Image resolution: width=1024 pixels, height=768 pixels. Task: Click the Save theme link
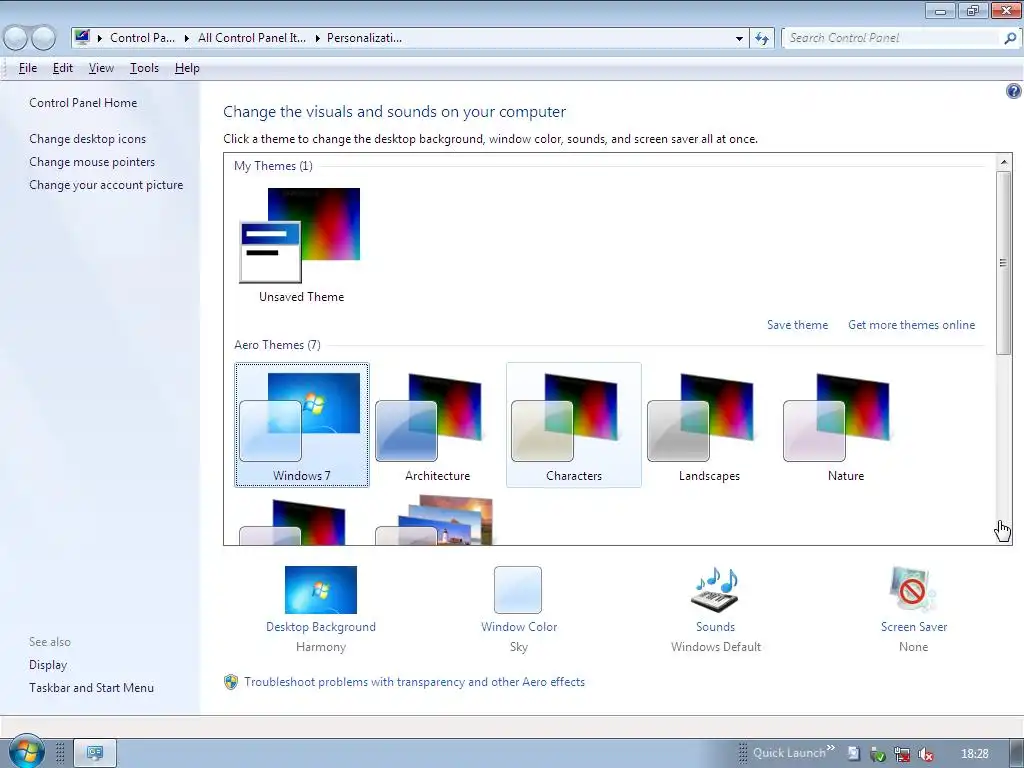click(x=797, y=325)
